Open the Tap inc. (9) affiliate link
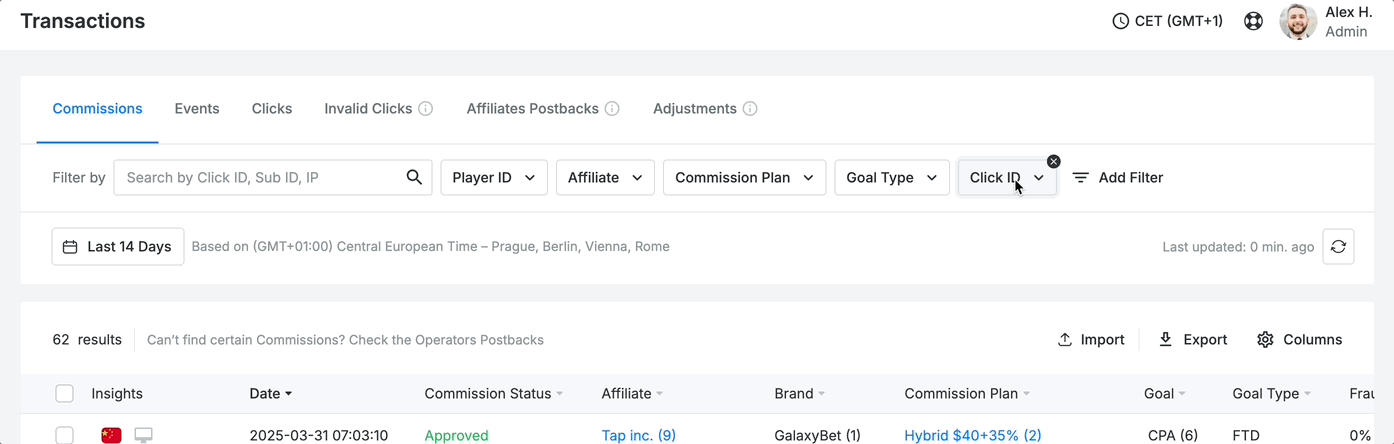The image size is (1394, 444). [639, 435]
